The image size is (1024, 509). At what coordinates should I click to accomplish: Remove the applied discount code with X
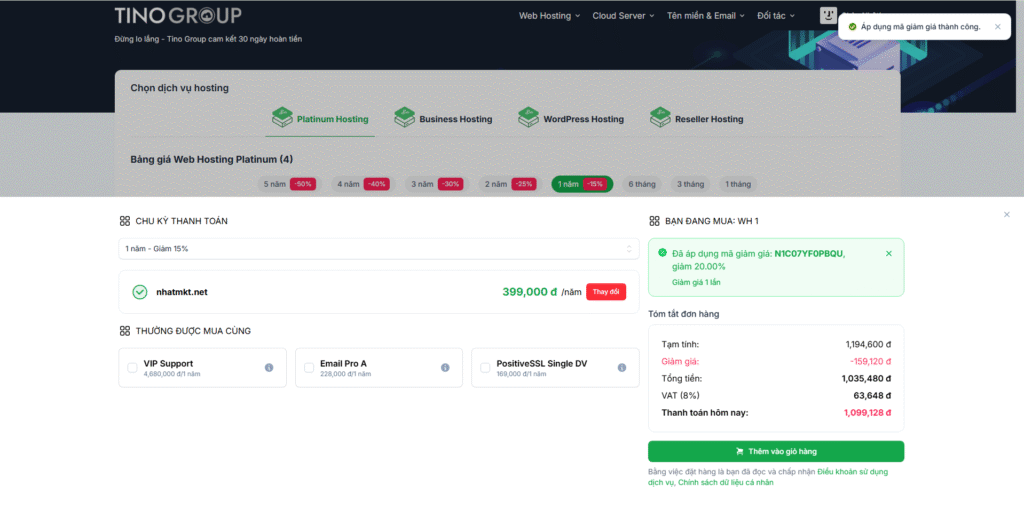[x=889, y=254]
